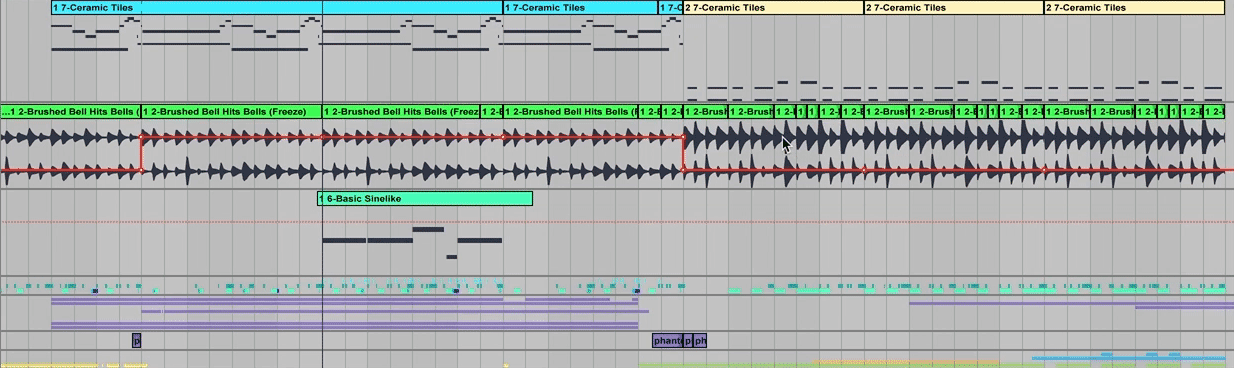
Task: Select the 1 6-Basic Sinelike clip header
Action: [x=425, y=199]
